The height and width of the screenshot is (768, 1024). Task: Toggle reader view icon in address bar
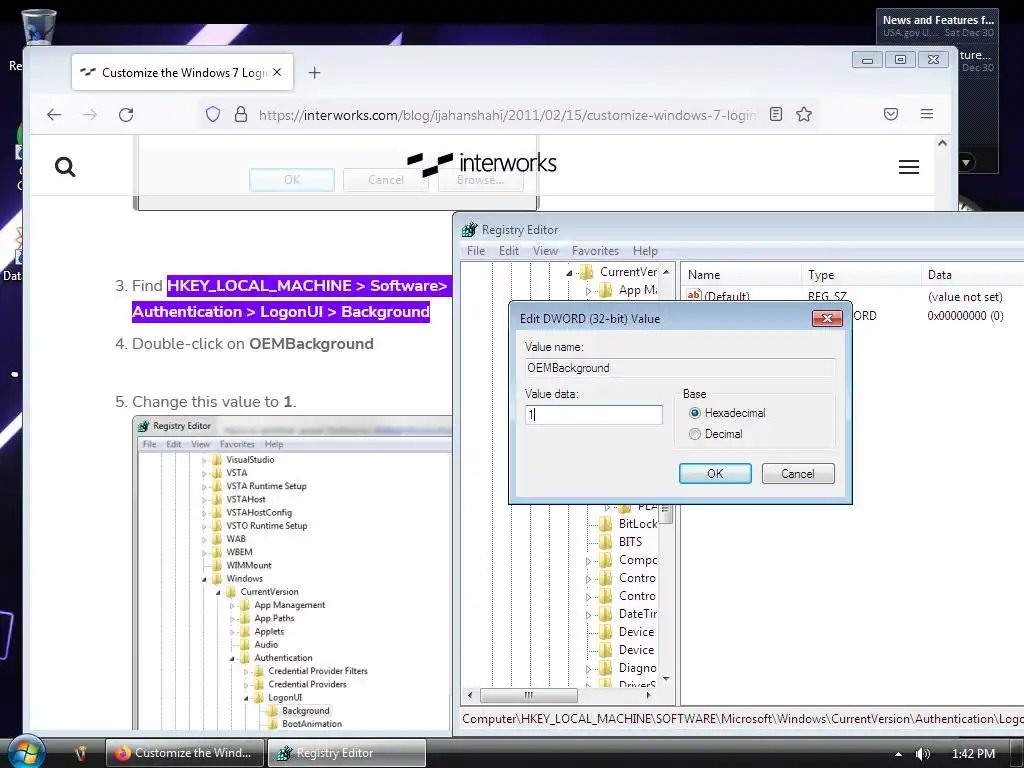pos(776,114)
